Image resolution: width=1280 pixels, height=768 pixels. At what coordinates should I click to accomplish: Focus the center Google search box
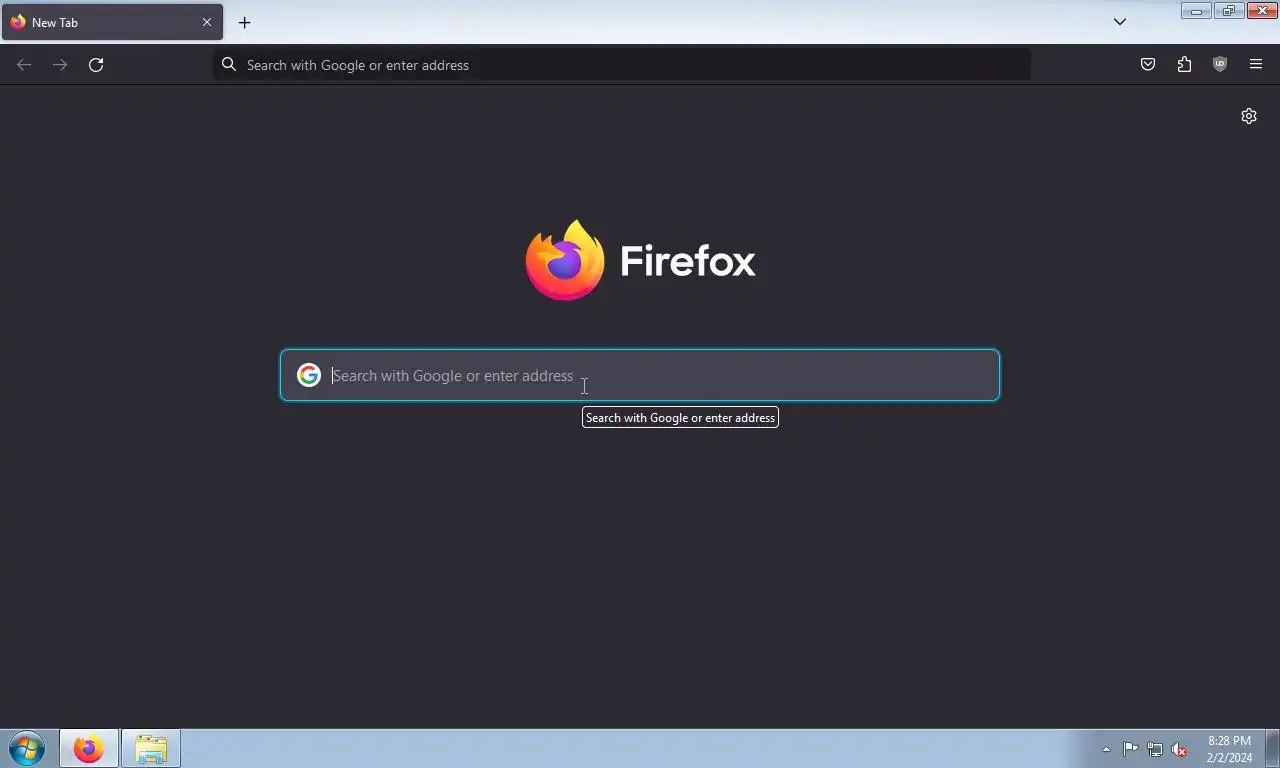(640, 375)
